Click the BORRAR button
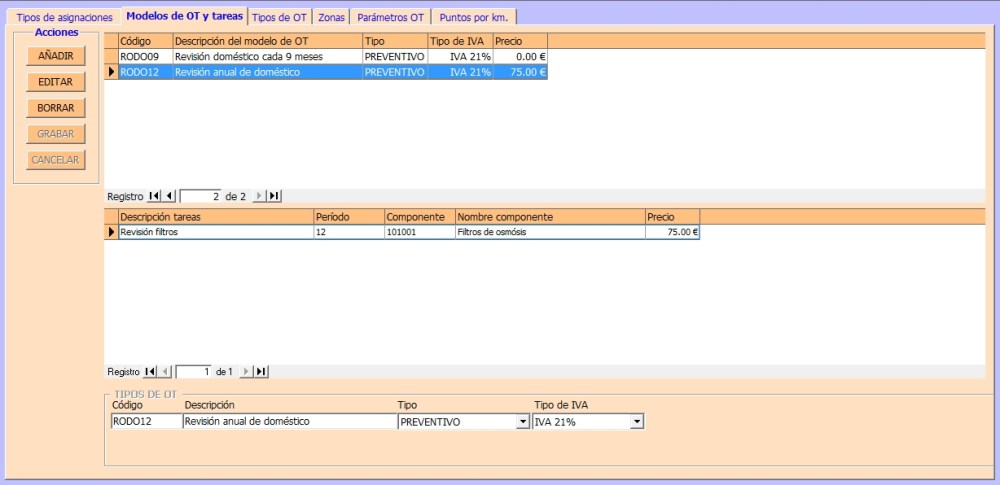The width and height of the screenshot is (1000, 485). [x=56, y=108]
